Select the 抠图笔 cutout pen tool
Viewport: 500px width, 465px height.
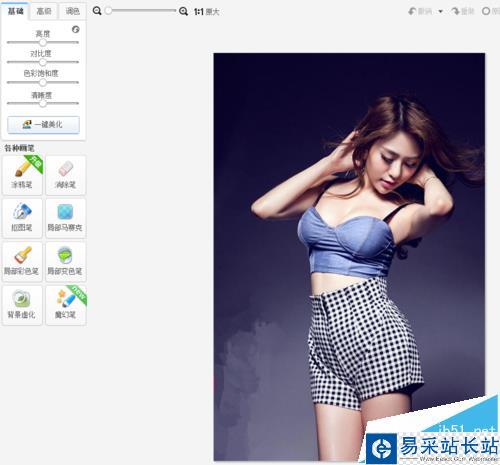click(22, 218)
